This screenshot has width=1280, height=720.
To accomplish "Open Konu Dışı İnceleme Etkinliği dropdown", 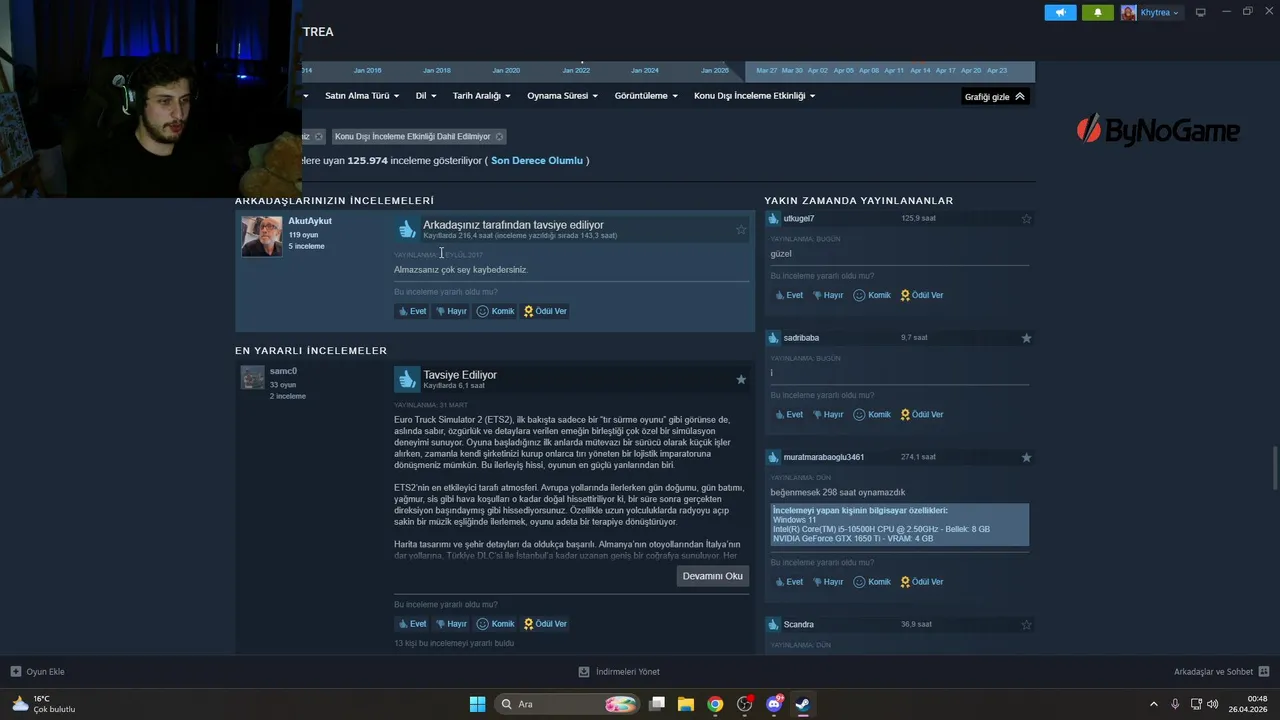I will [755, 96].
